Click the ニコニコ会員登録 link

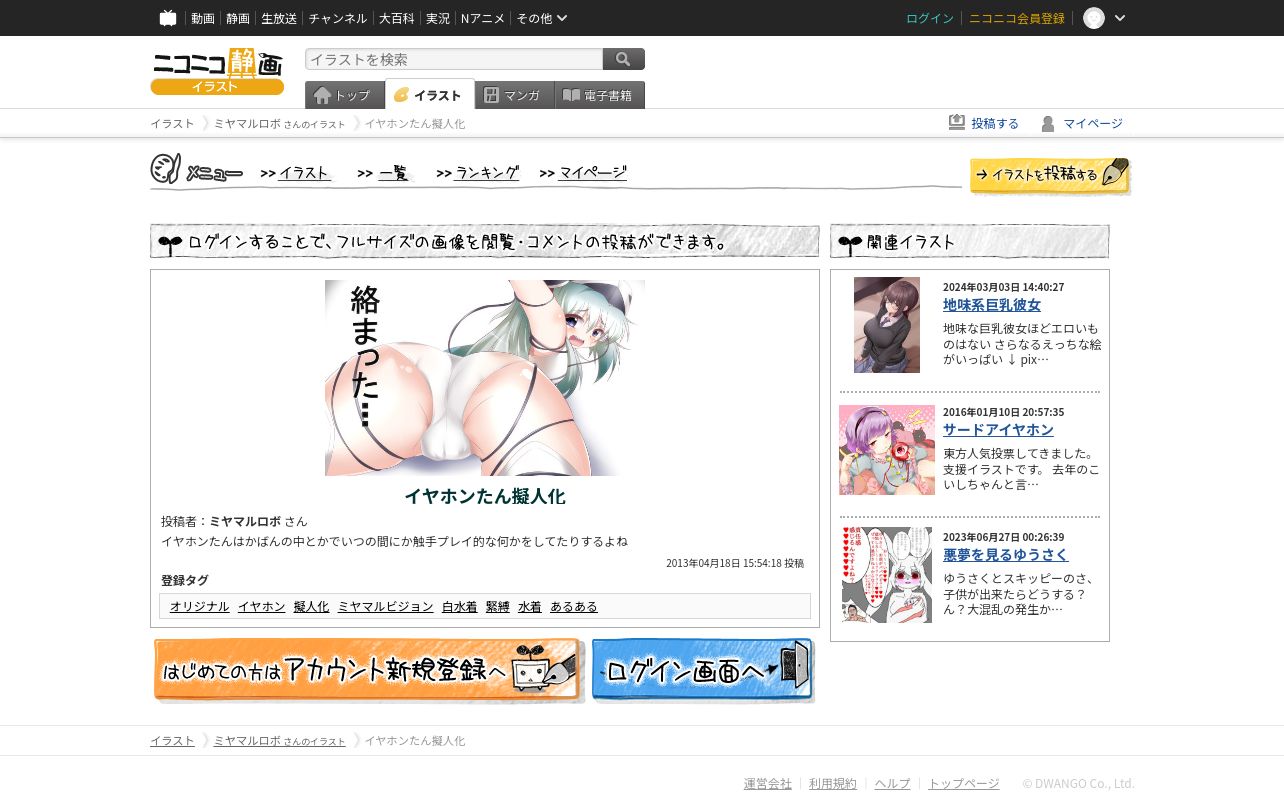[1017, 18]
